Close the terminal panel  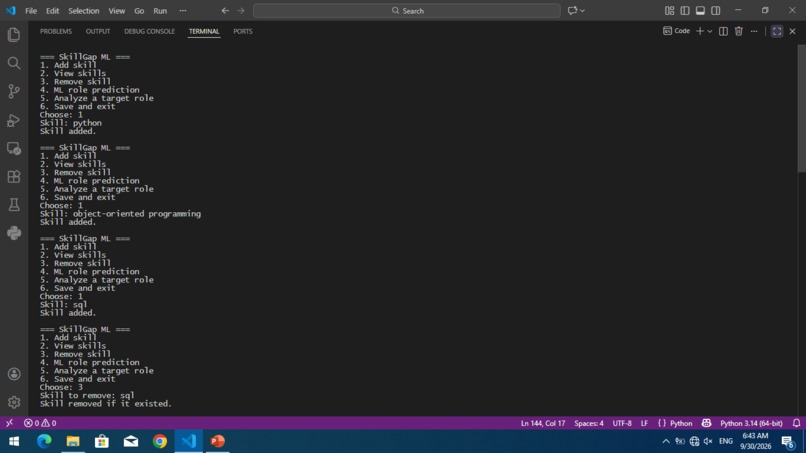[792, 31]
